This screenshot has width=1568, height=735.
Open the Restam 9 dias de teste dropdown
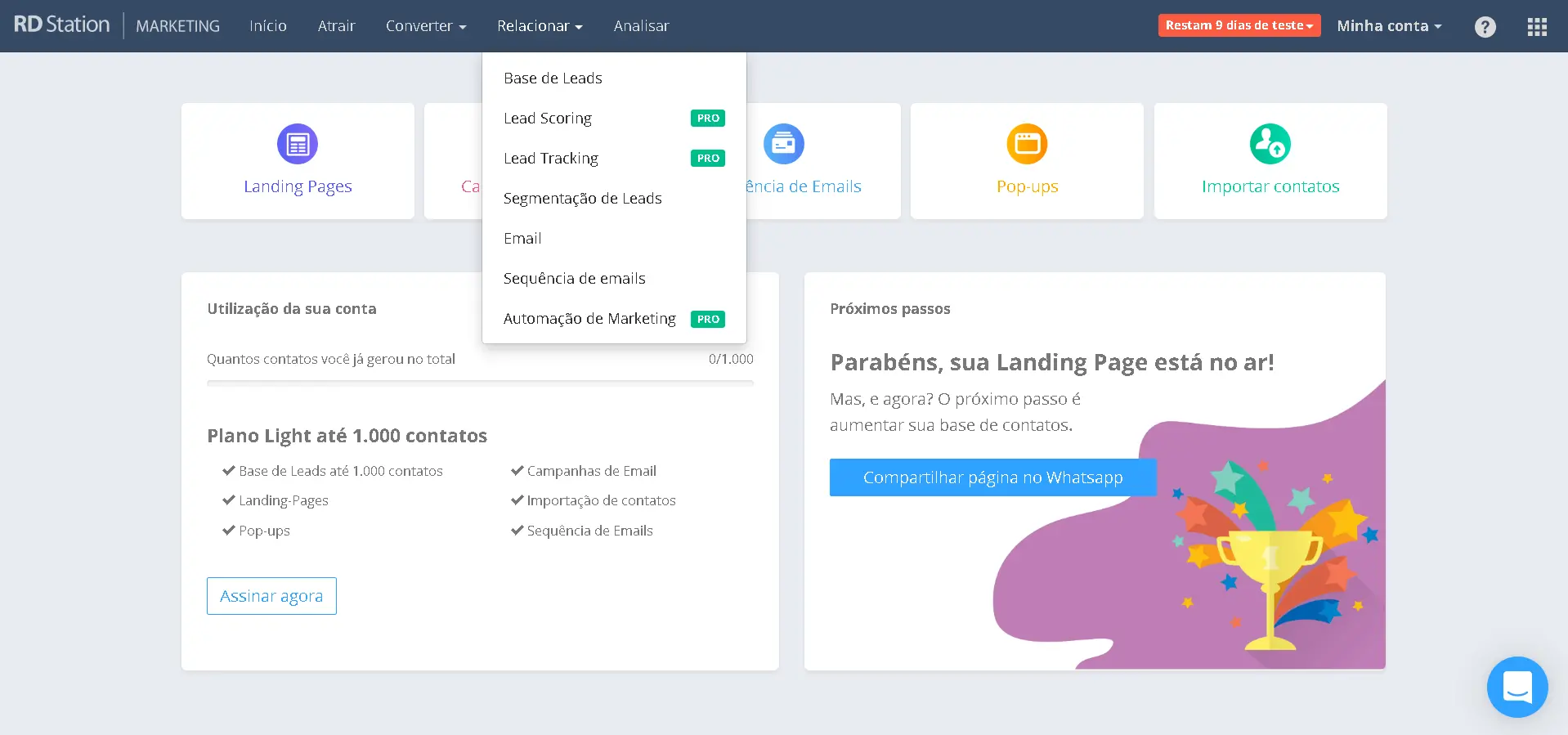pyautogui.click(x=1239, y=25)
